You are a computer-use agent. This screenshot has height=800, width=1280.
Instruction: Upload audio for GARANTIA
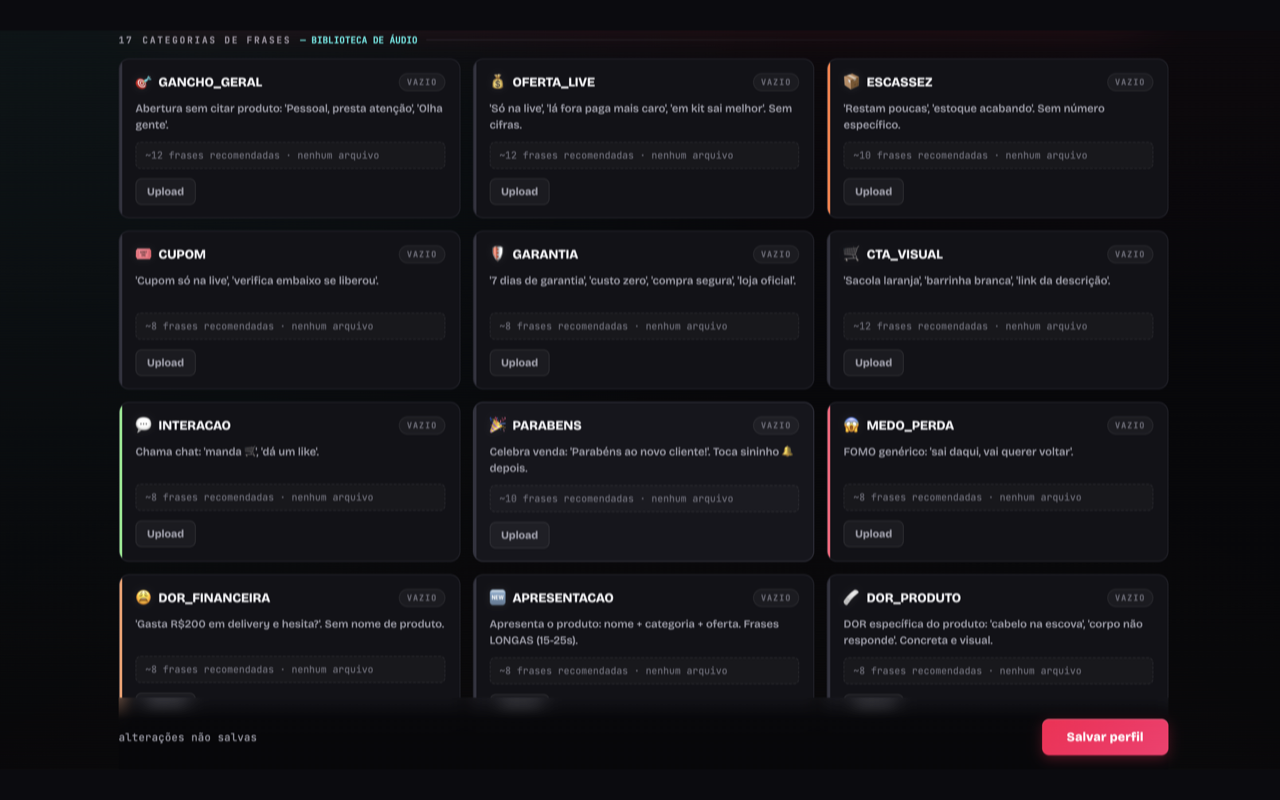(x=519, y=363)
